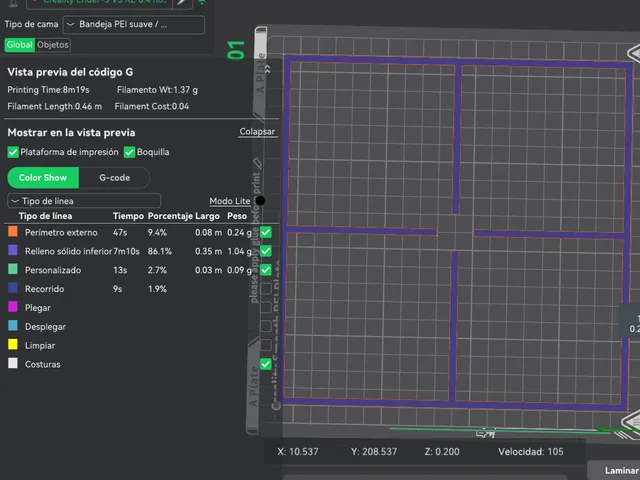
Task: Open the Tipo de línea dropdown
Action: click(84, 201)
